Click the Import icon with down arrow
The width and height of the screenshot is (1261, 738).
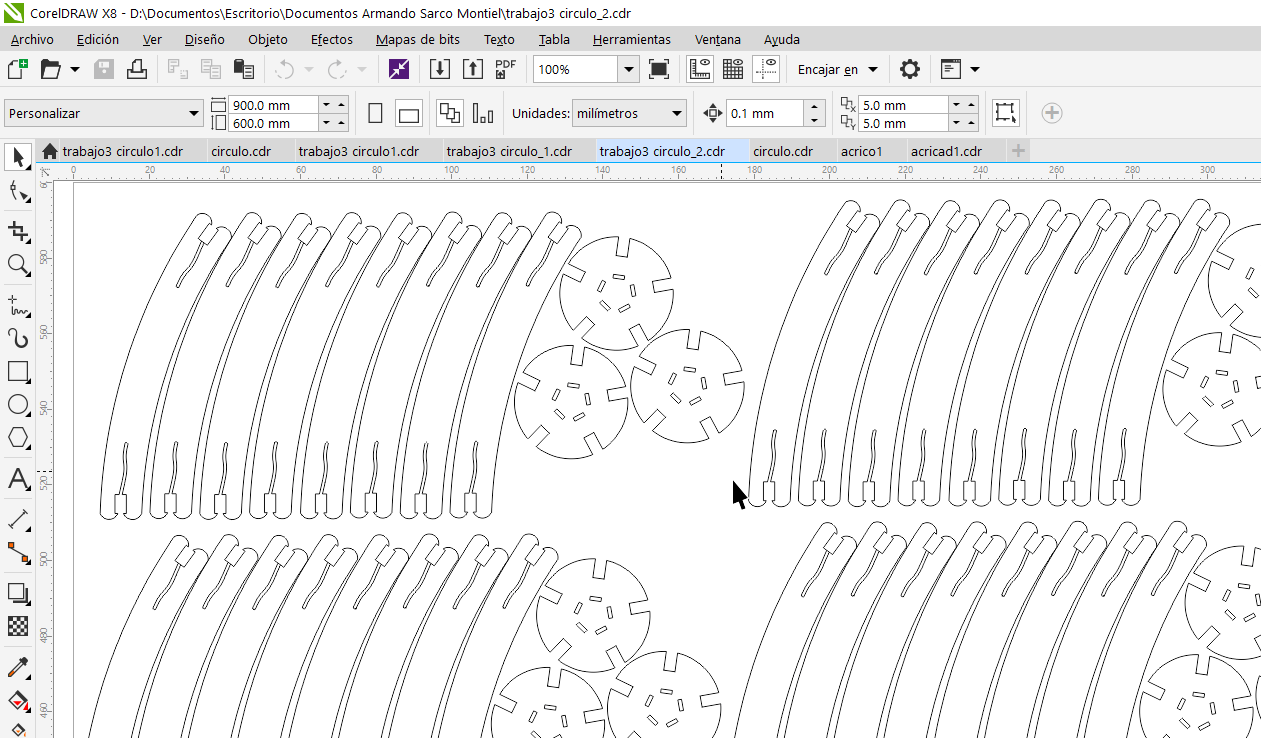(440, 69)
